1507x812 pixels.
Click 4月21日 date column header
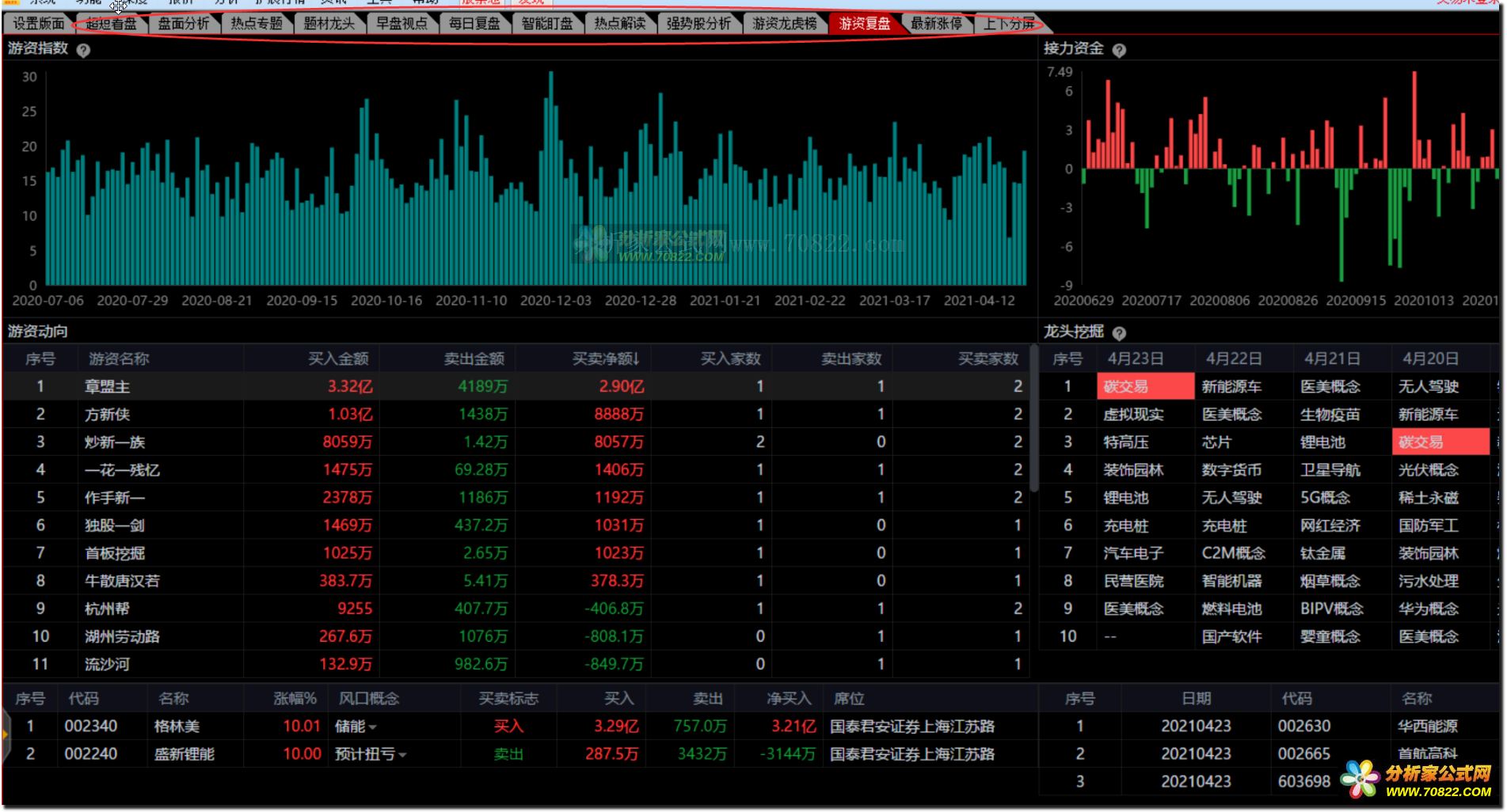[1332, 359]
